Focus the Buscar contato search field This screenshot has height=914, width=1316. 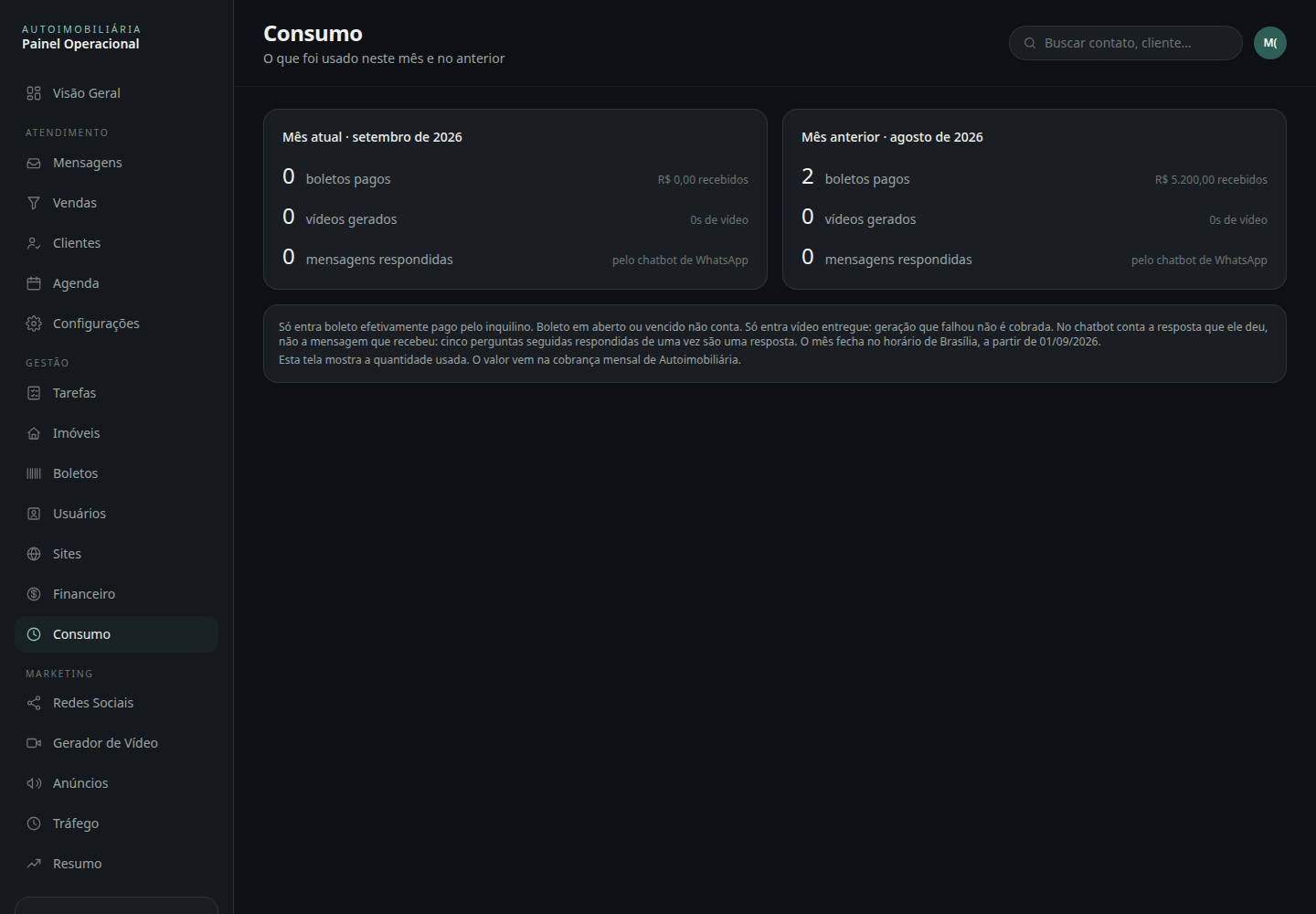(x=1126, y=43)
